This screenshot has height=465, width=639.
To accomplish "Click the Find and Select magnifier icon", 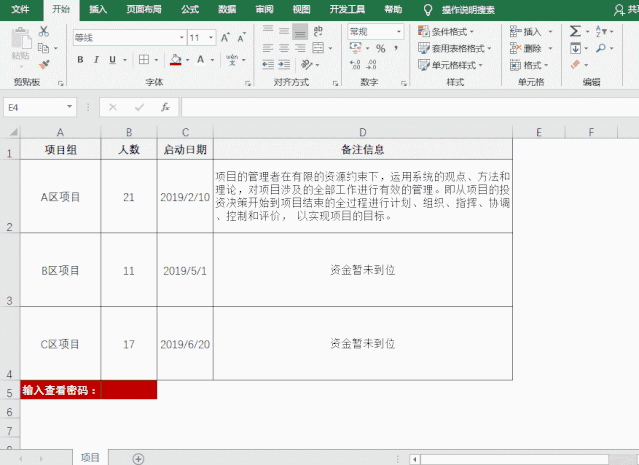I will coord(602,47).
